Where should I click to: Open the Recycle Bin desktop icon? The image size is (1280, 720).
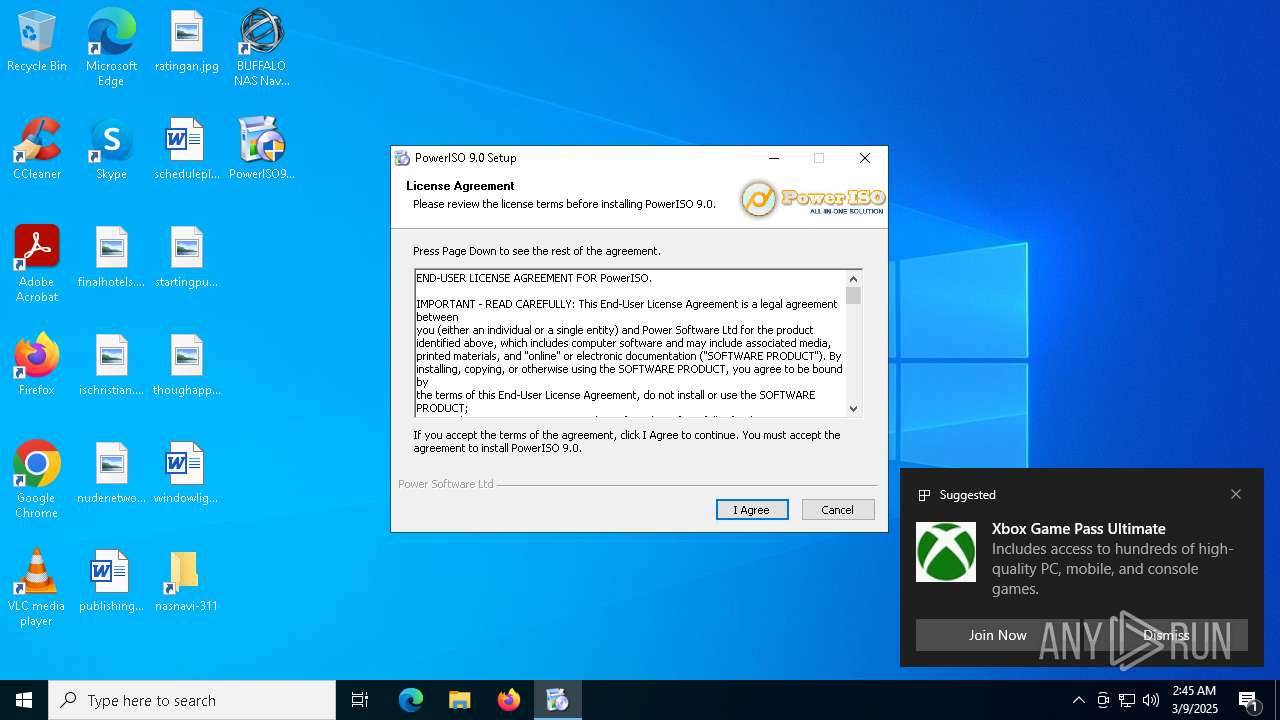click(x=37, y=42)
